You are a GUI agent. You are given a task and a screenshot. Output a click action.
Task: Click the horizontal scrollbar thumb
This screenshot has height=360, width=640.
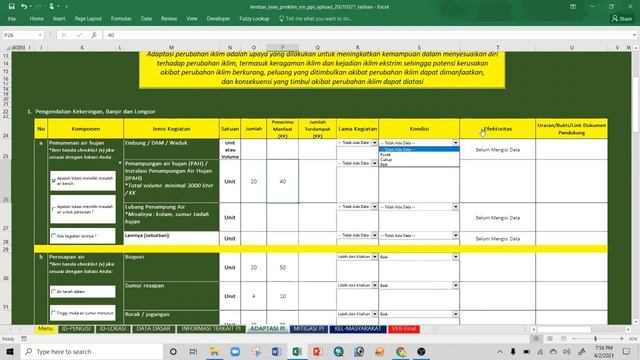pyautogui.click(x=564, y=329)
